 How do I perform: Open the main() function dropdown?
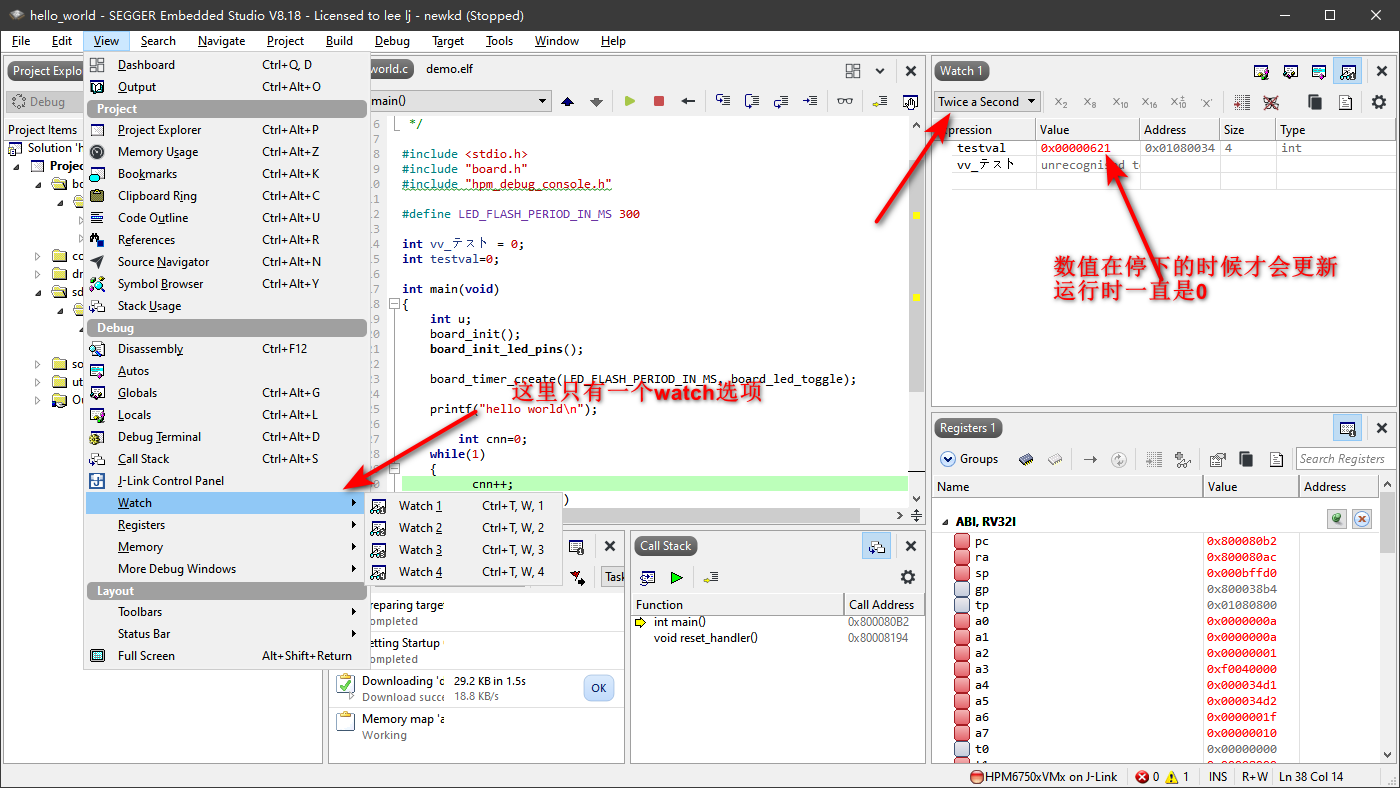tap(459, 101)
